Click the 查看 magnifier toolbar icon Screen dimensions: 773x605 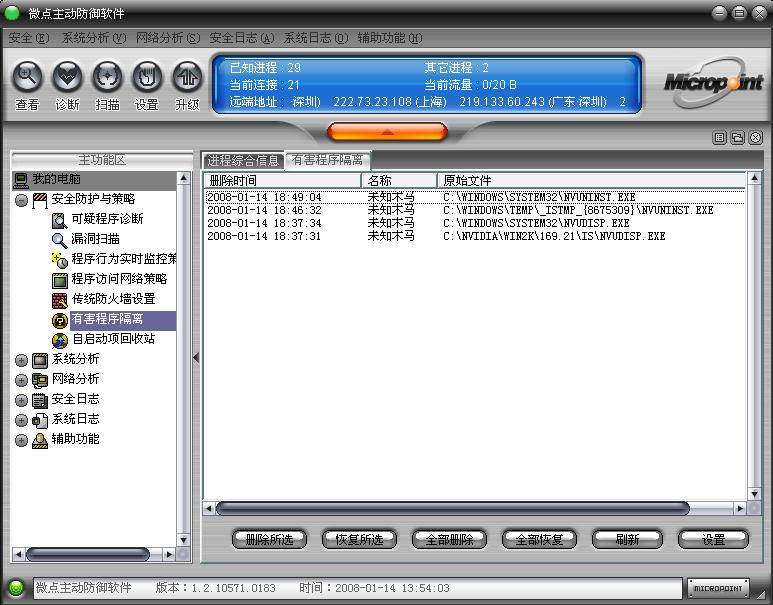[x=27, y=76]
